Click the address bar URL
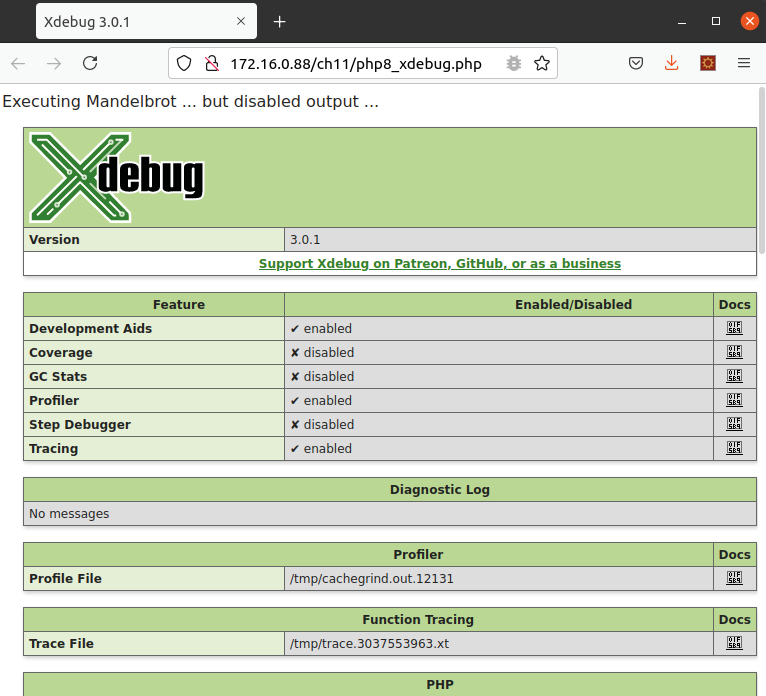 click(356, 64)
